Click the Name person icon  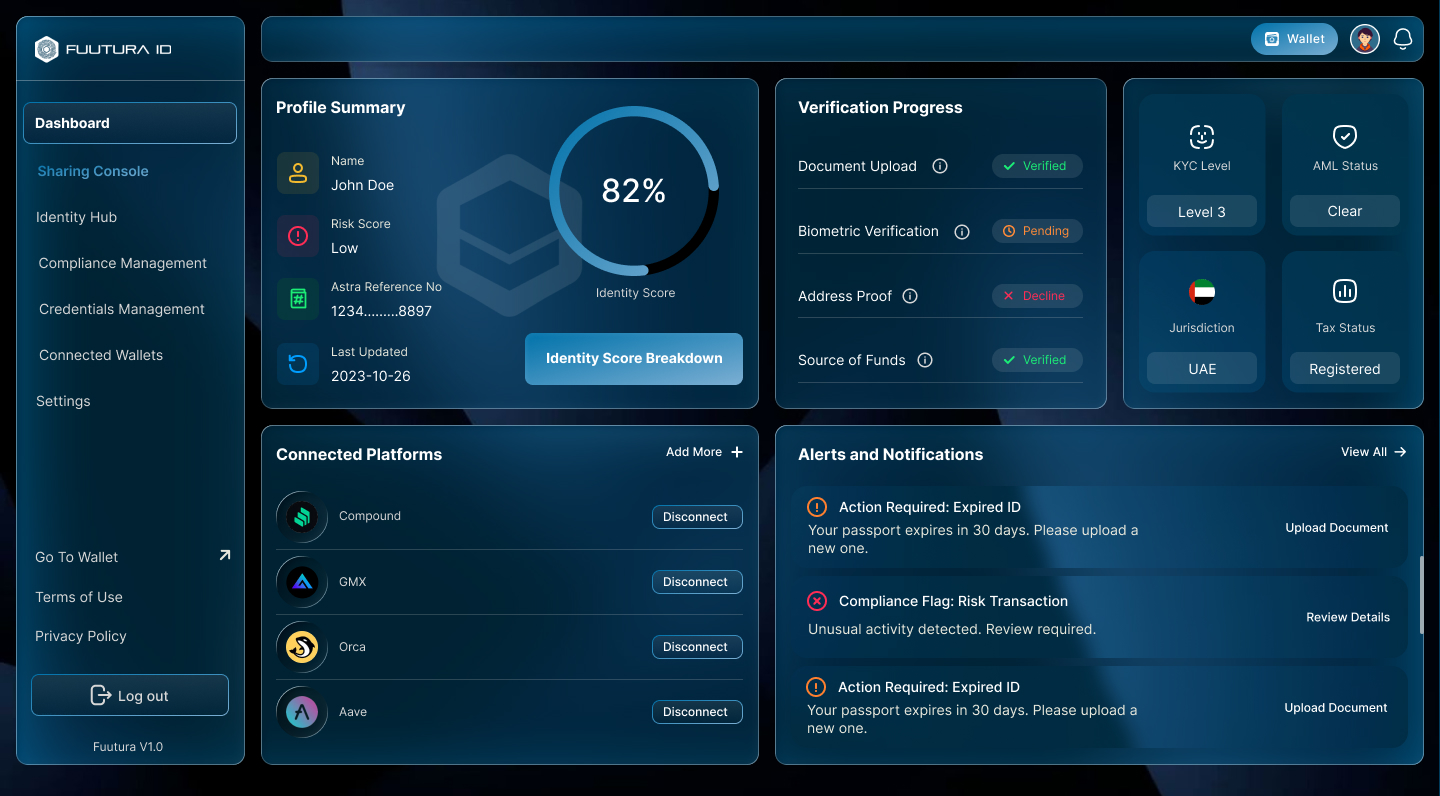298,173
